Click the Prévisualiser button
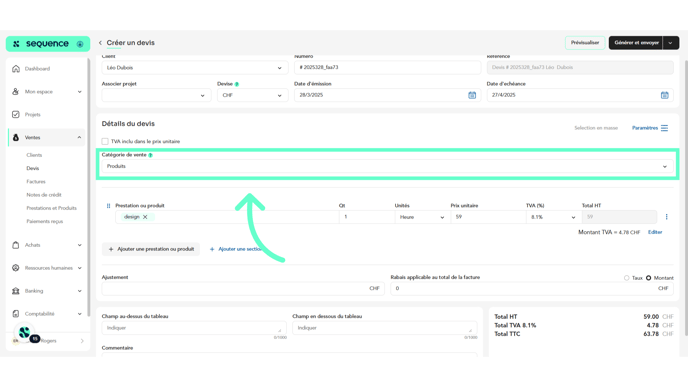 point(585,43)
